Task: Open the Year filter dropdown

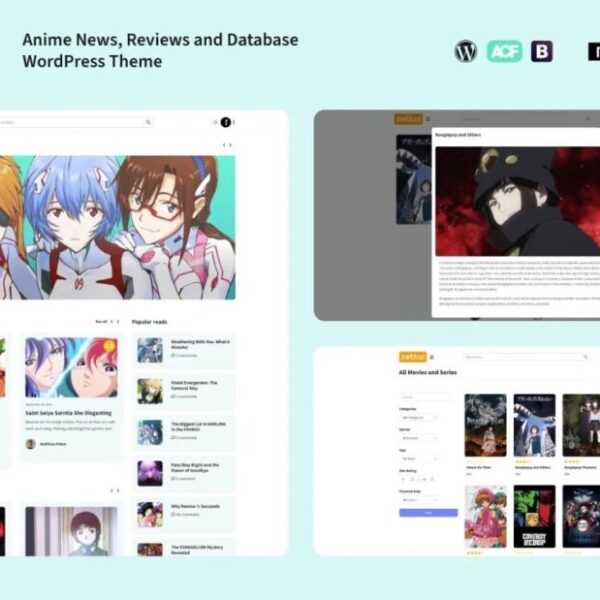Action: click(x=418, y=458)
